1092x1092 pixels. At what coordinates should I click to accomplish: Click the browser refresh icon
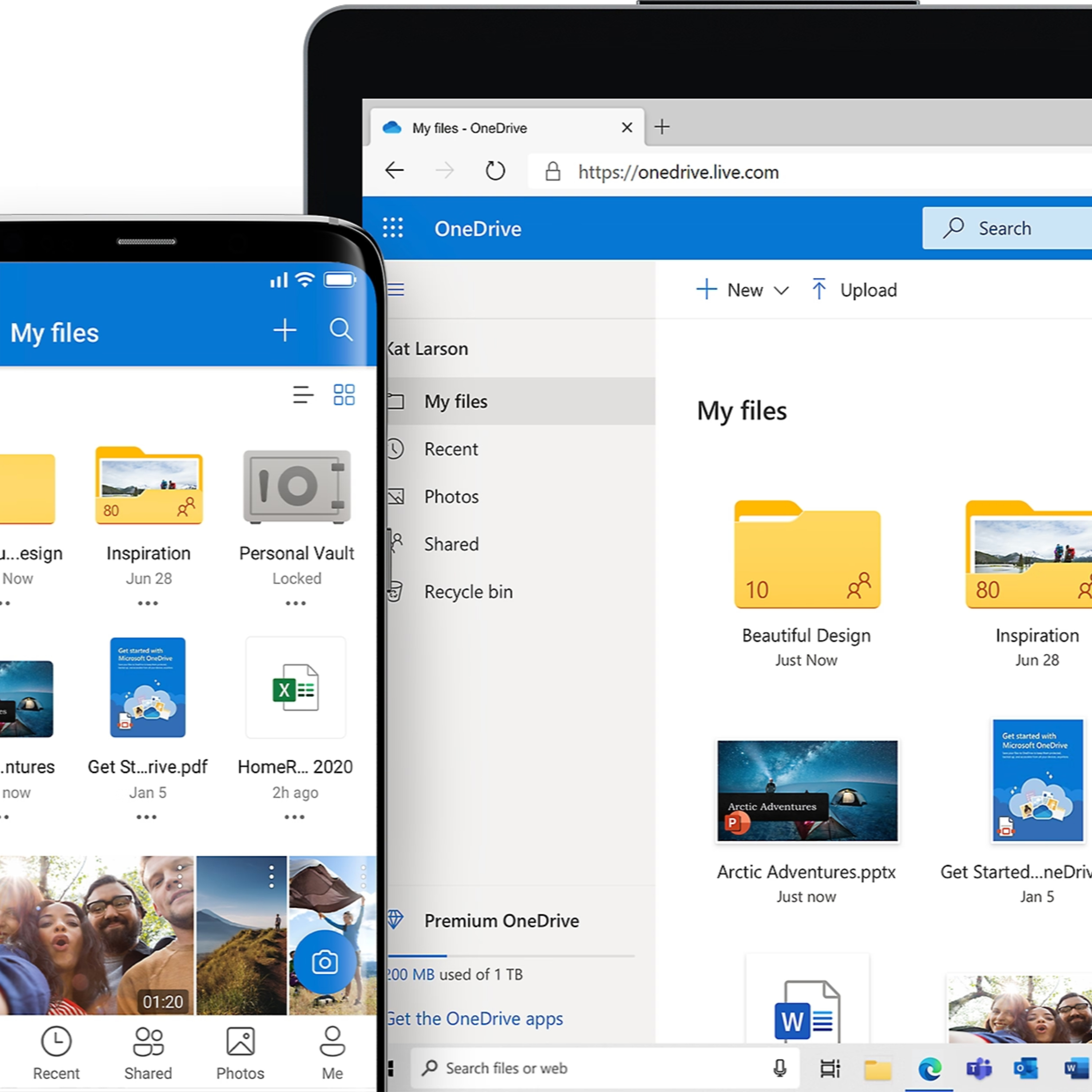coord(495,171)
